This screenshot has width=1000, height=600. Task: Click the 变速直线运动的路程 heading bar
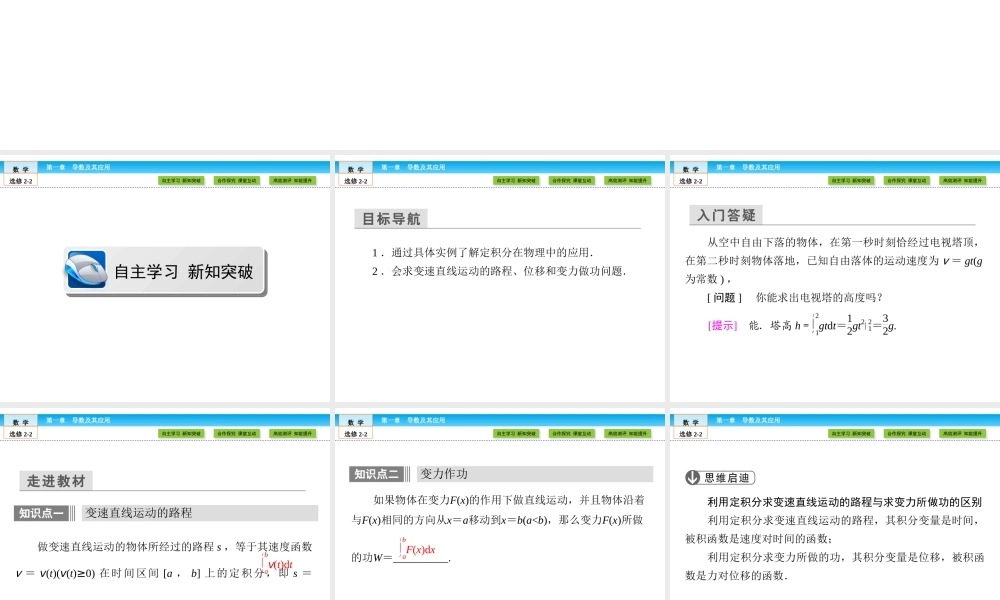[x=140, y=514]
